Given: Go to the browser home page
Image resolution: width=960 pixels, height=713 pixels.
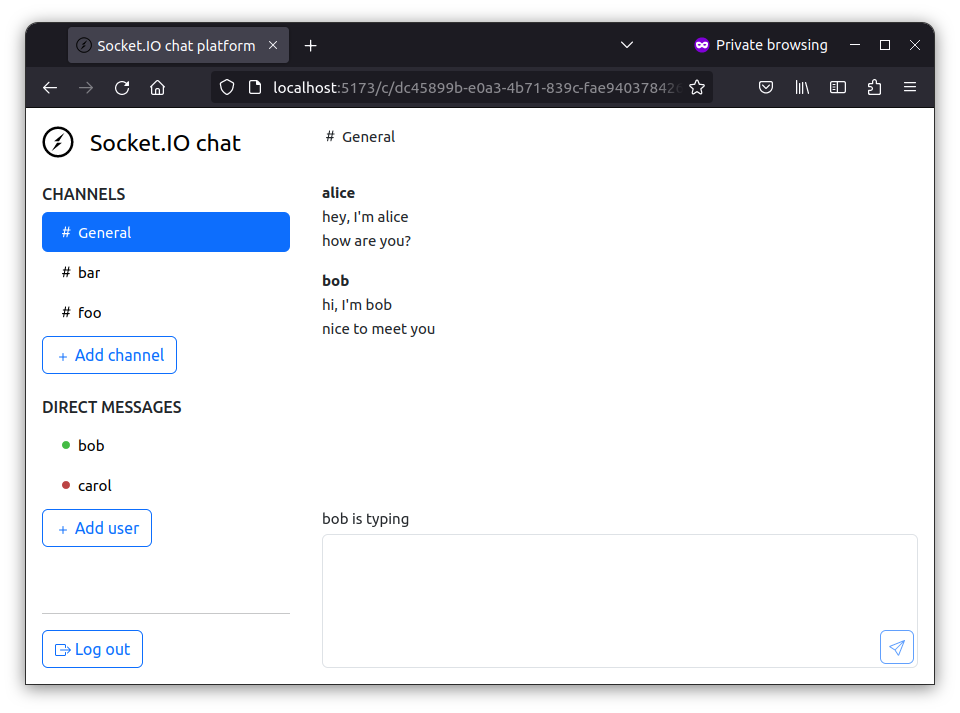Looking at the screenshot, I should (x=158, y=87).
